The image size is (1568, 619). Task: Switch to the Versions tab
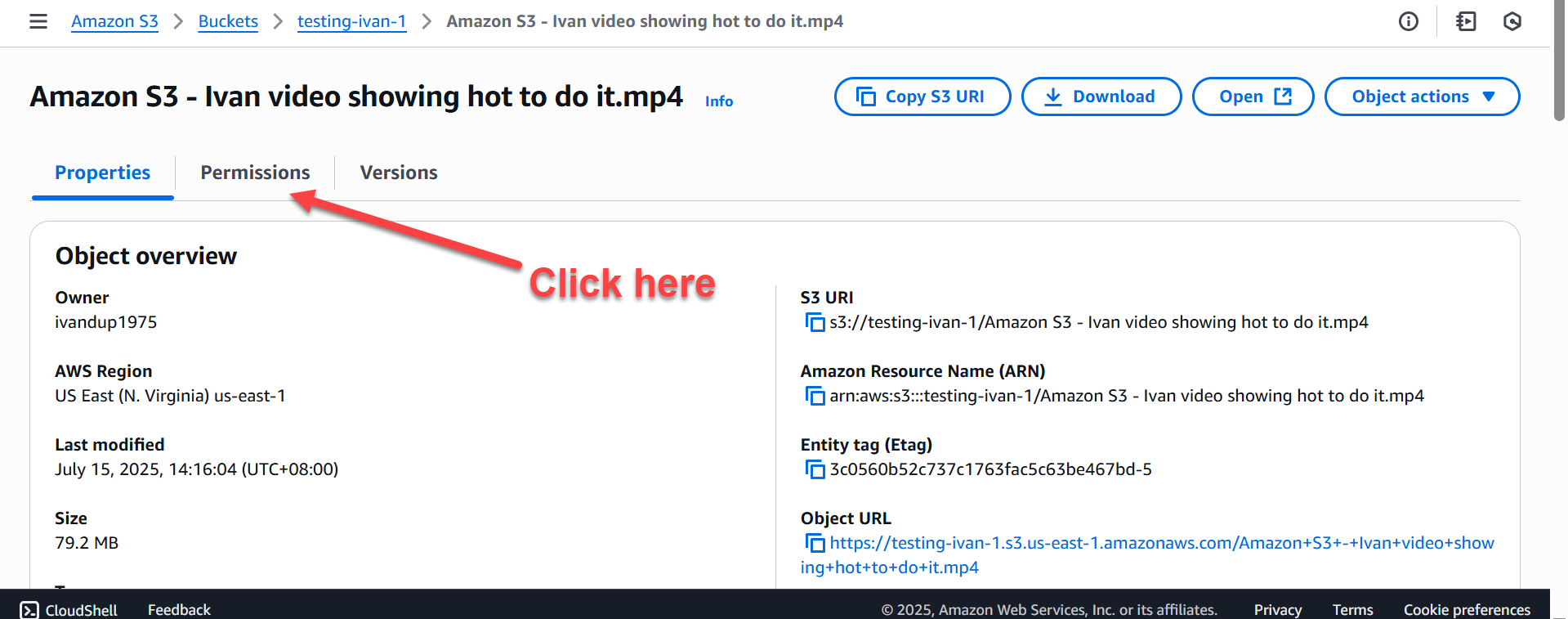pos(399,173)
